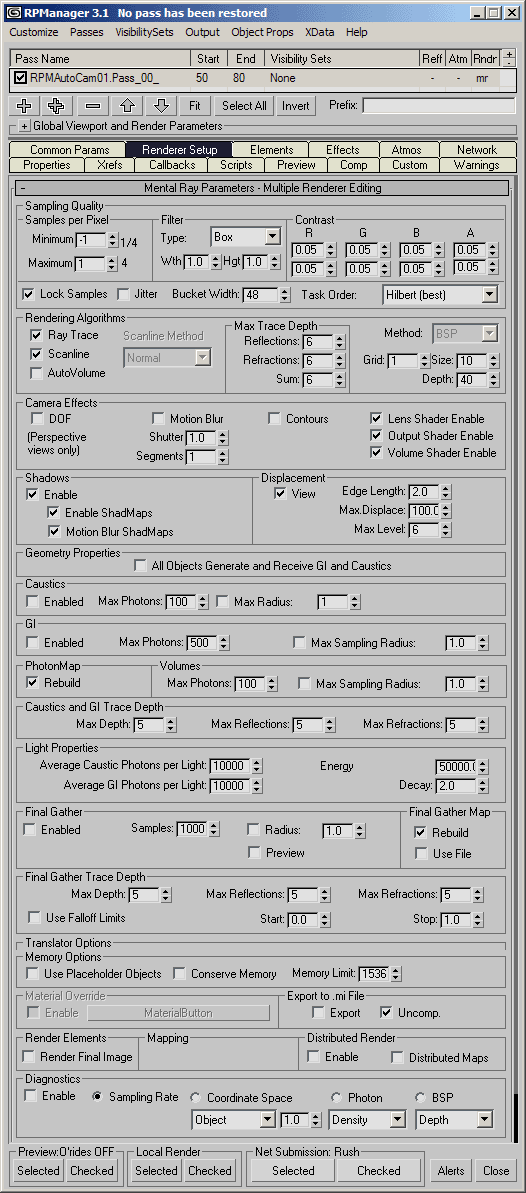Move pass down with arrow icon

coord(161,106)
